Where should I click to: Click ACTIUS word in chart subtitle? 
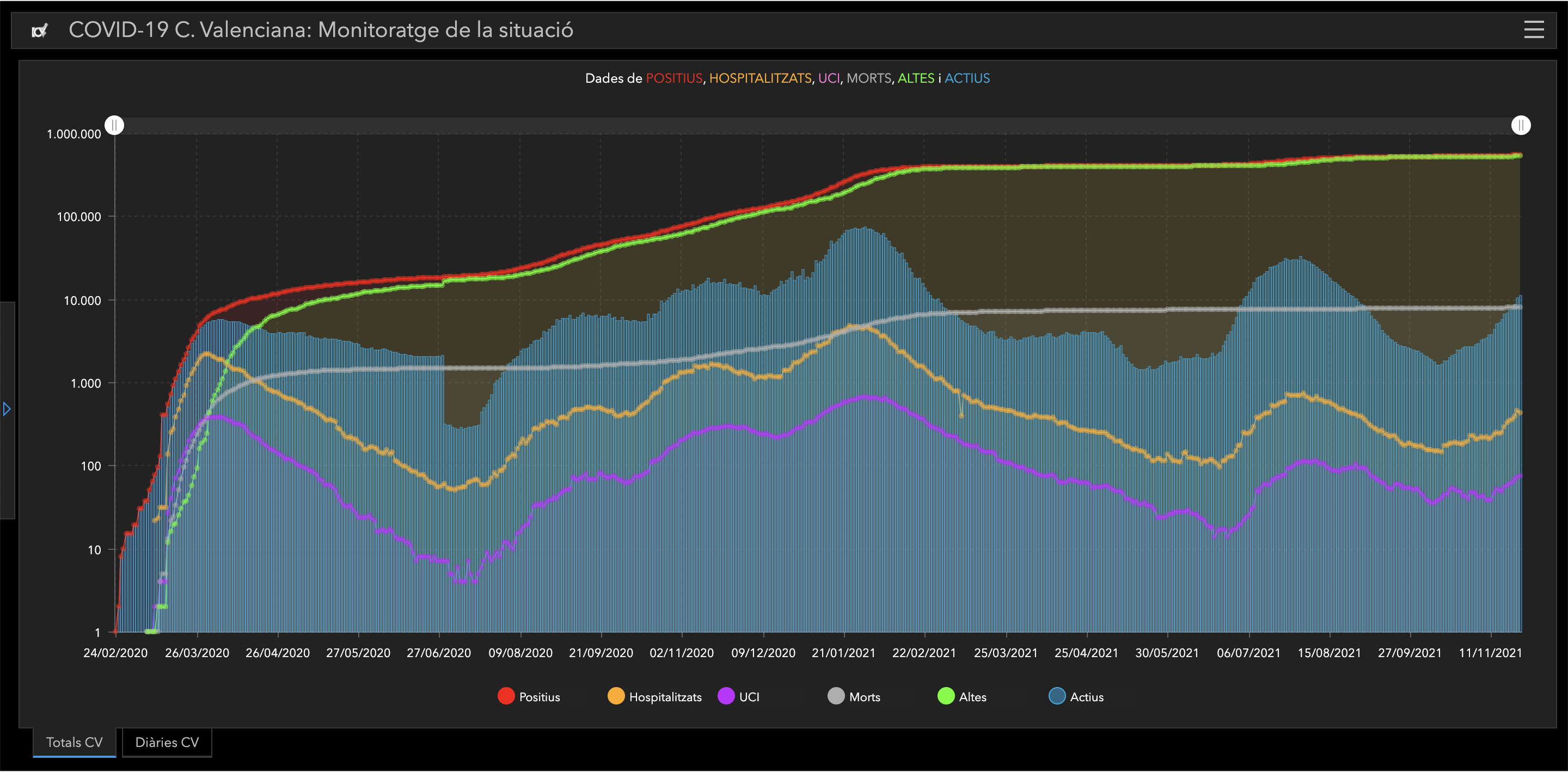pyautogui.click(x=966, y=78)
